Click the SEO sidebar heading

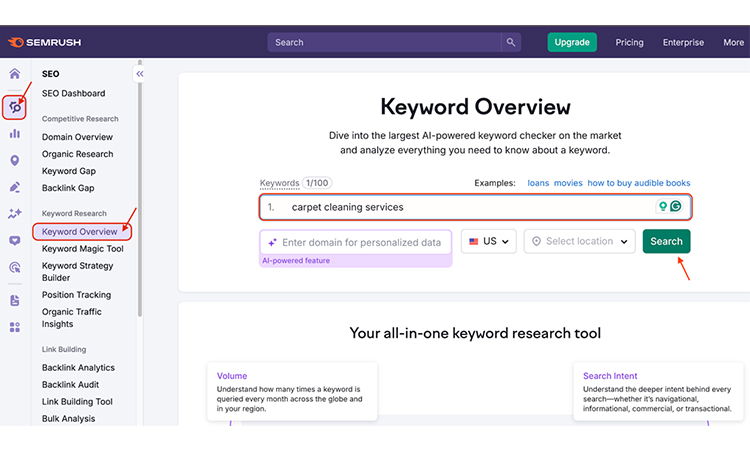point(51,74)
